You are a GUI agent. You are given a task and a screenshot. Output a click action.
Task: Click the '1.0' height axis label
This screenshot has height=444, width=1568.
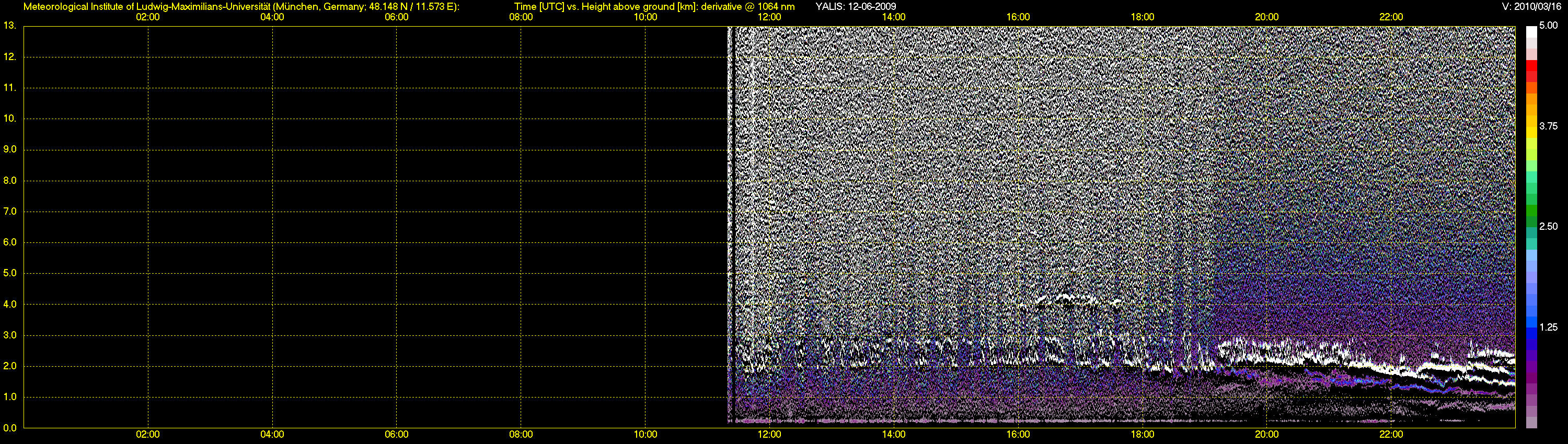tap(10, 397)
